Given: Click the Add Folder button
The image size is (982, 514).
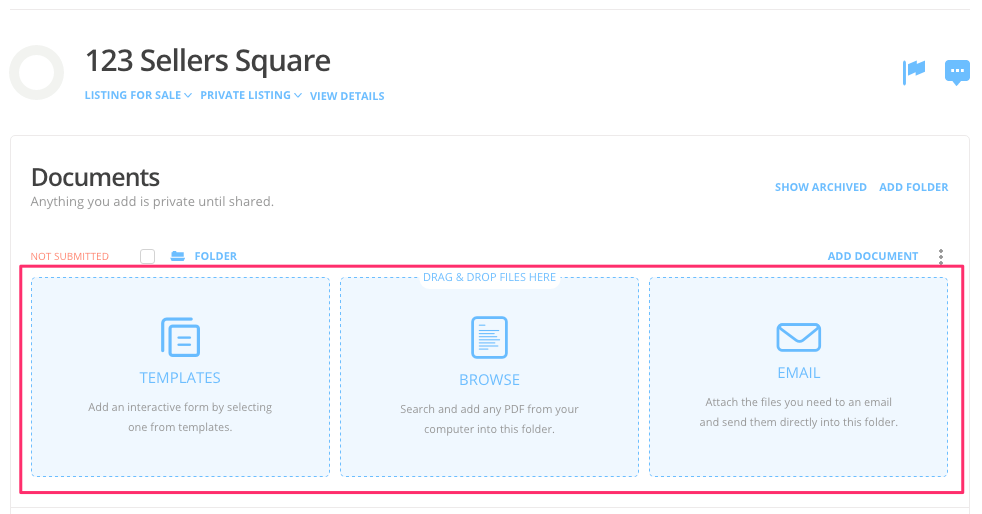Looking at the screenshot, I should point(913,187).
